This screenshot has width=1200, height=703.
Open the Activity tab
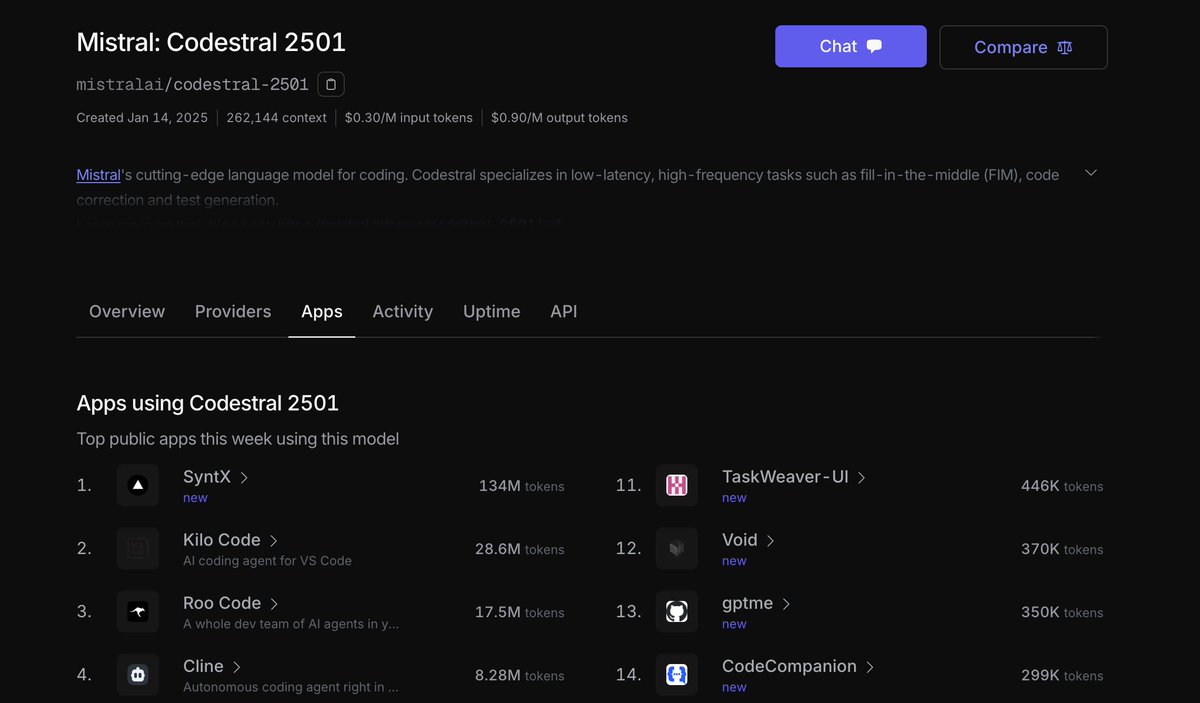coord(403,312)
